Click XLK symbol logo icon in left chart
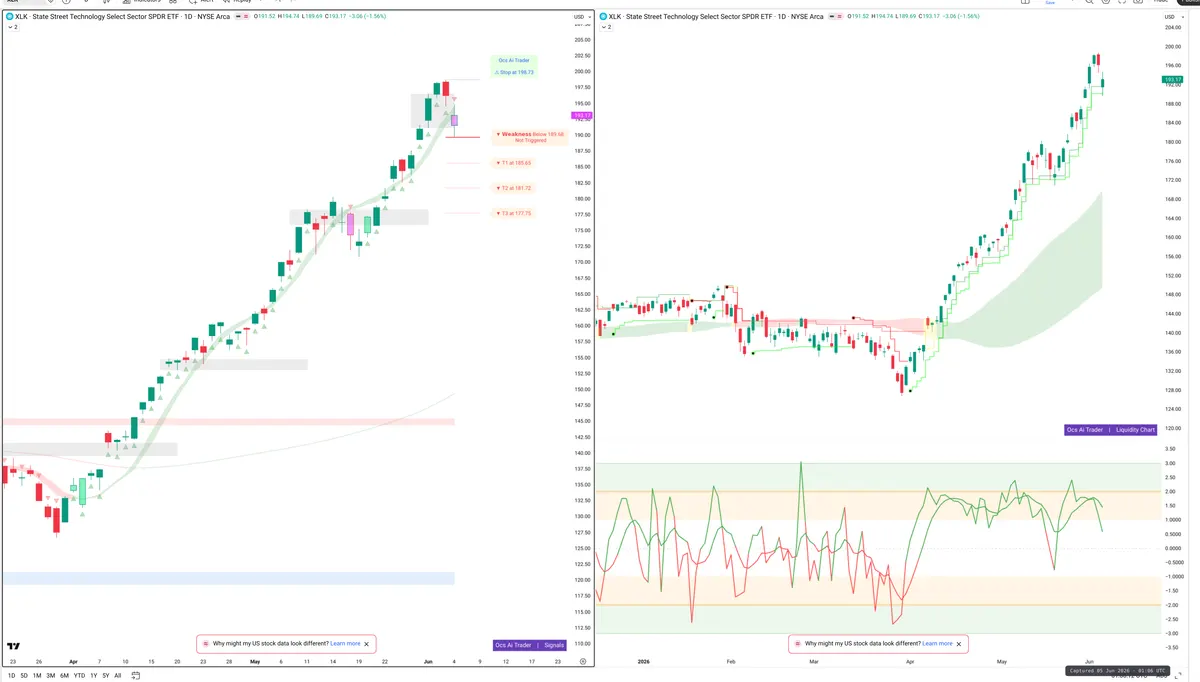This screenshot has width=1200, height=682. click(x=9, y=17)
